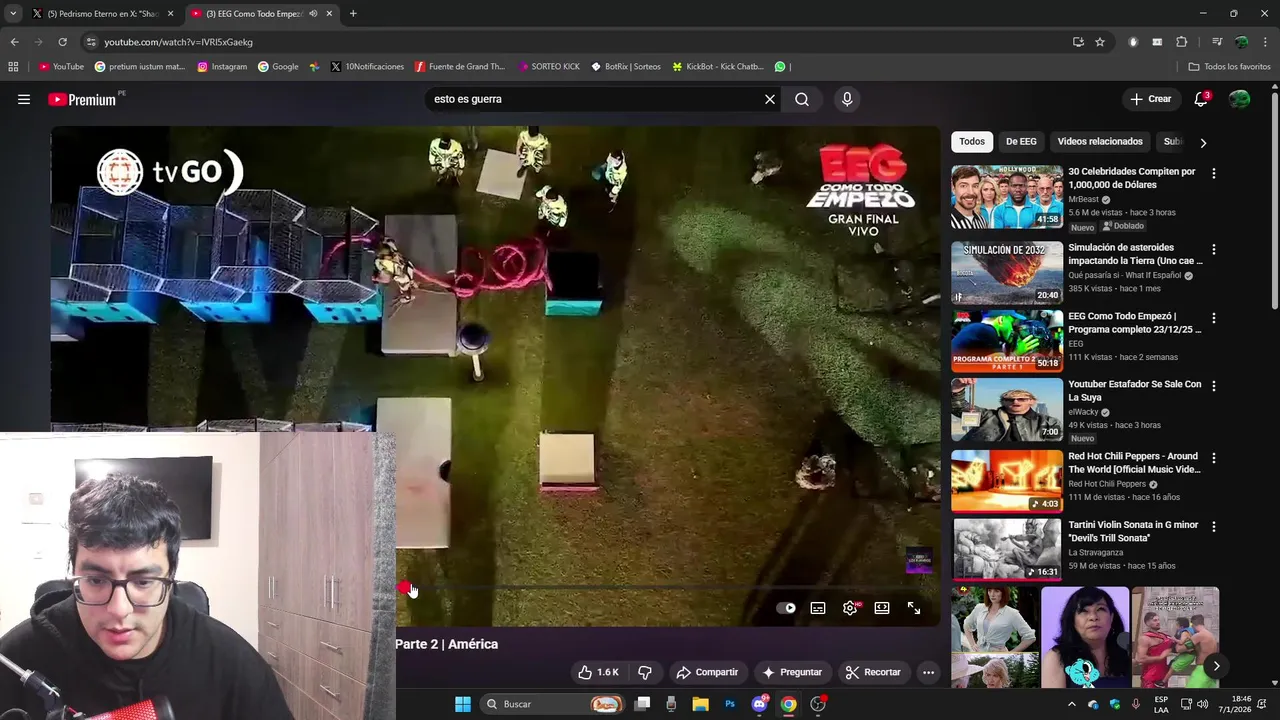Toggle autoplay switch in the player
The height and width of the screenshot is (720, 1280).
786,608
